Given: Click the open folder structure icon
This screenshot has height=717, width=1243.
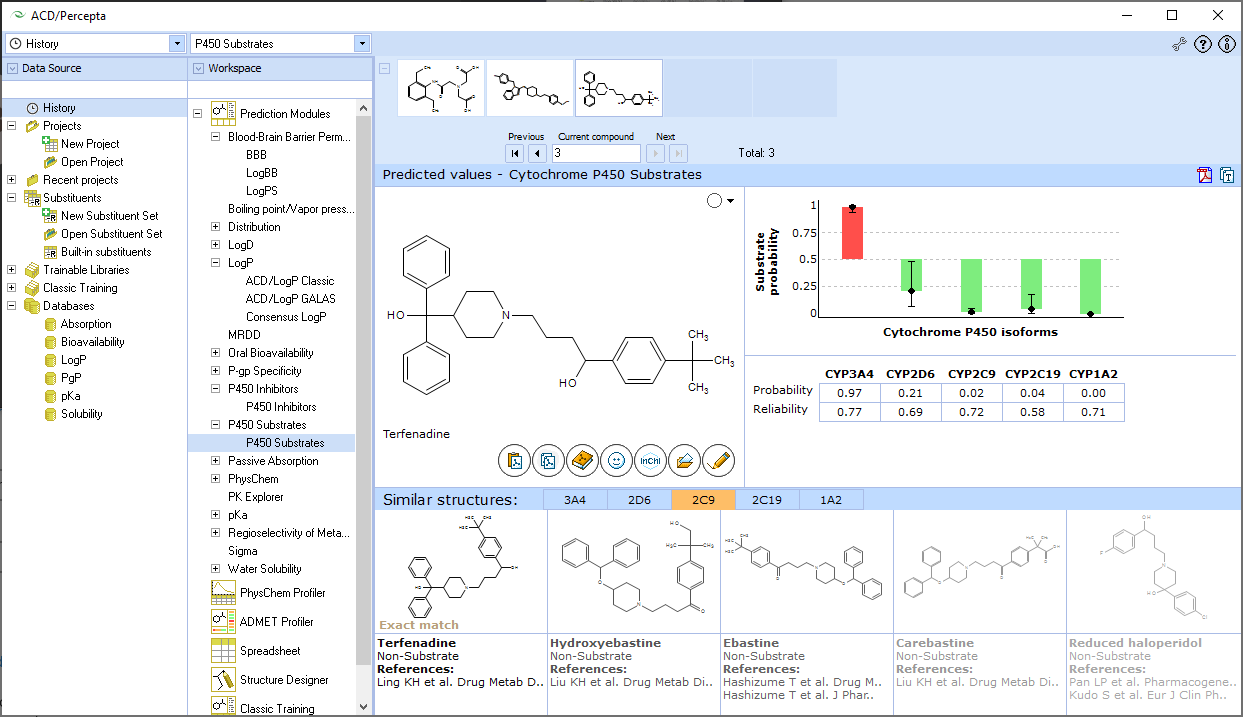Looking at the screenshot, I should point(684,460).
